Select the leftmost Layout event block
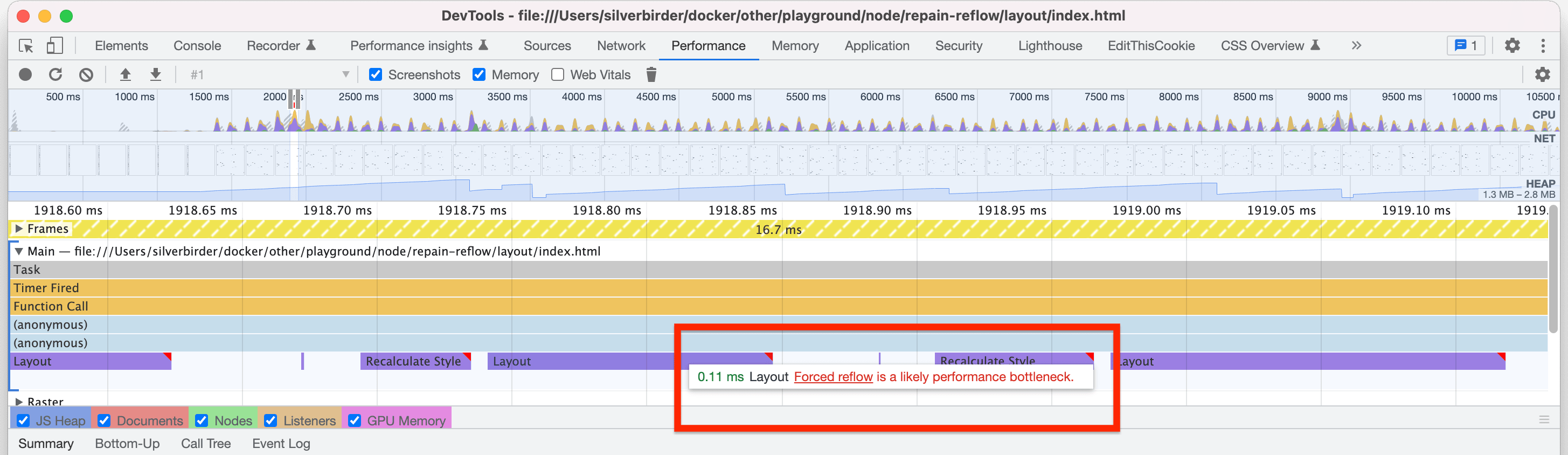The image size is (1568, 455). pos(91,361)
